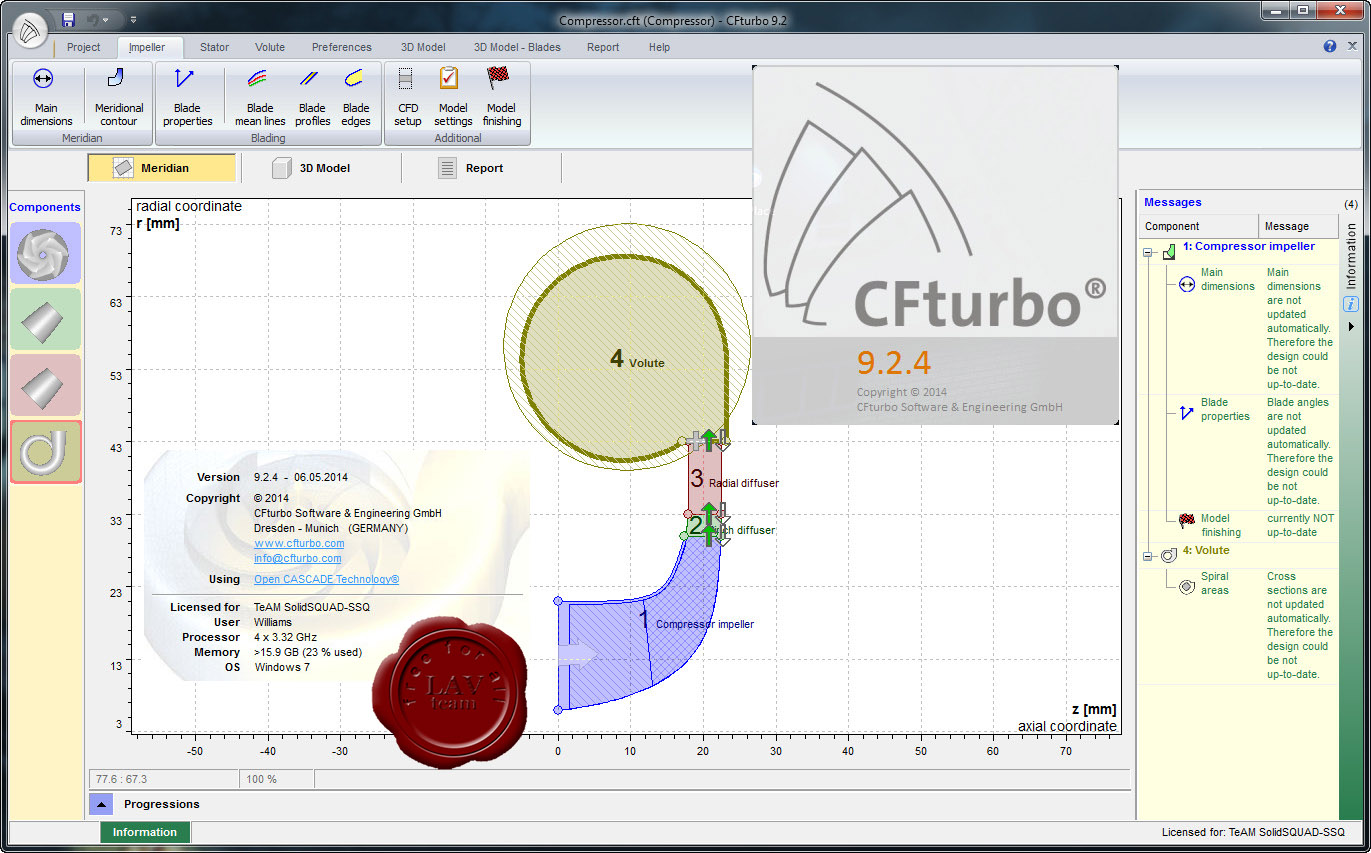Open Model settings clipboard tool
Screen dimensions: 1371x853
(x=453, y=97)
